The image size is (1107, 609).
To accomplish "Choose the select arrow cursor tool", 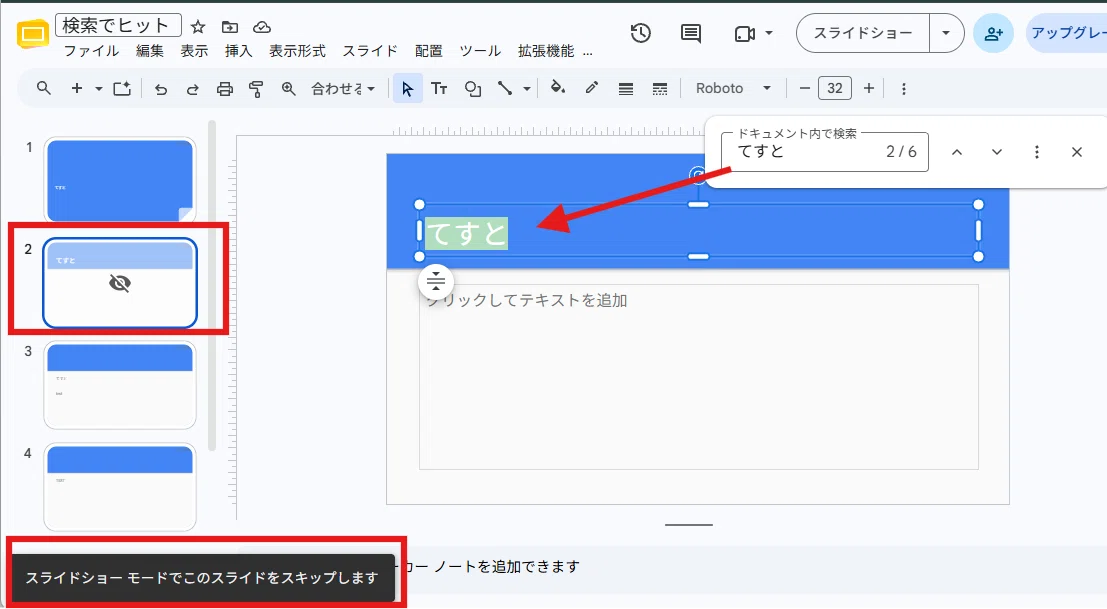I will pyautogui.click(x=407, y=88).
